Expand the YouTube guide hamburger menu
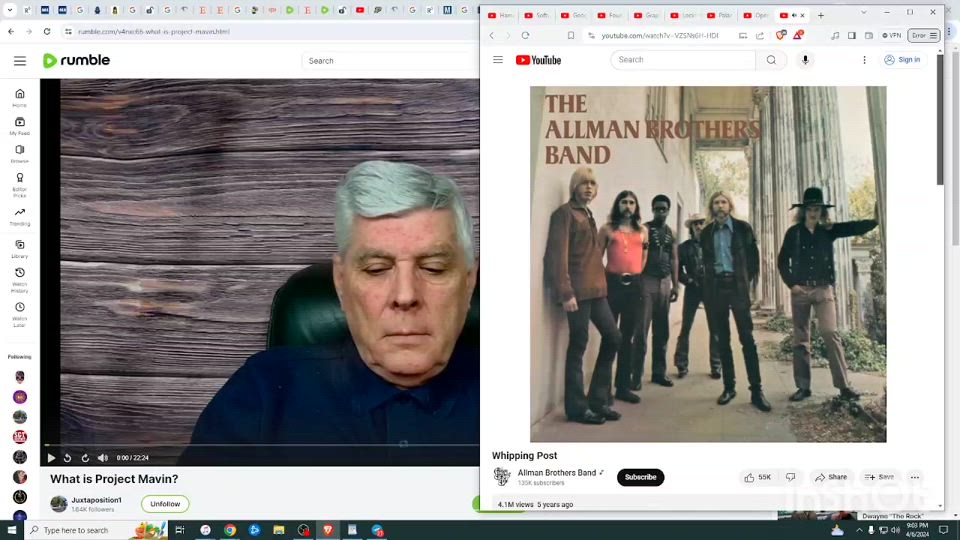The width and height of the screenshot is (960, 540). 498,60
